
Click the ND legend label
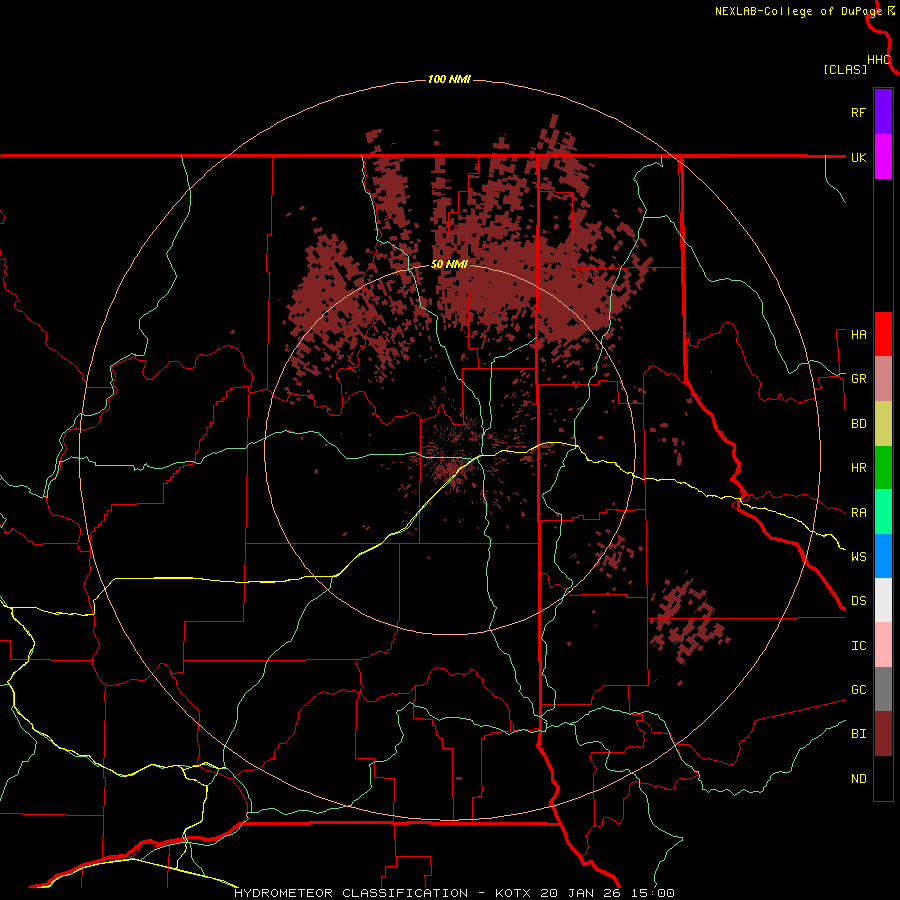pyautogui.click(x=858, y=779)
